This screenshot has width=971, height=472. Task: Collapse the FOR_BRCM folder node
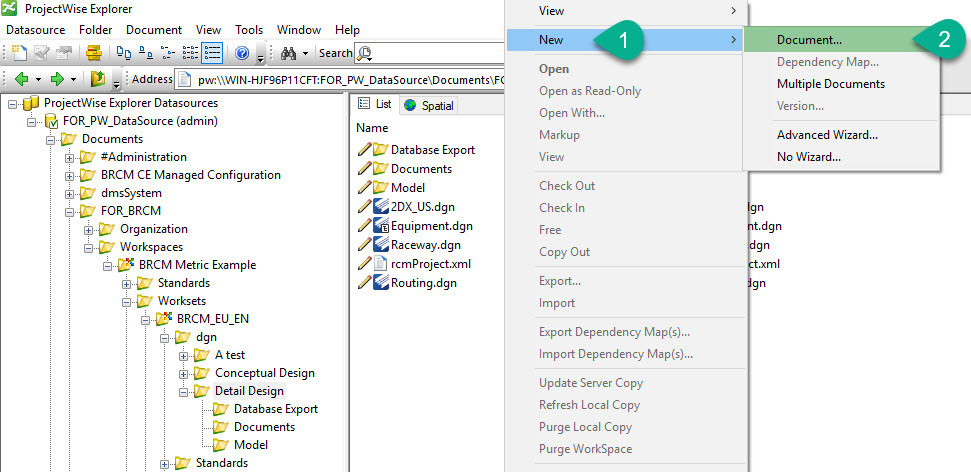[x=69, y=211]
